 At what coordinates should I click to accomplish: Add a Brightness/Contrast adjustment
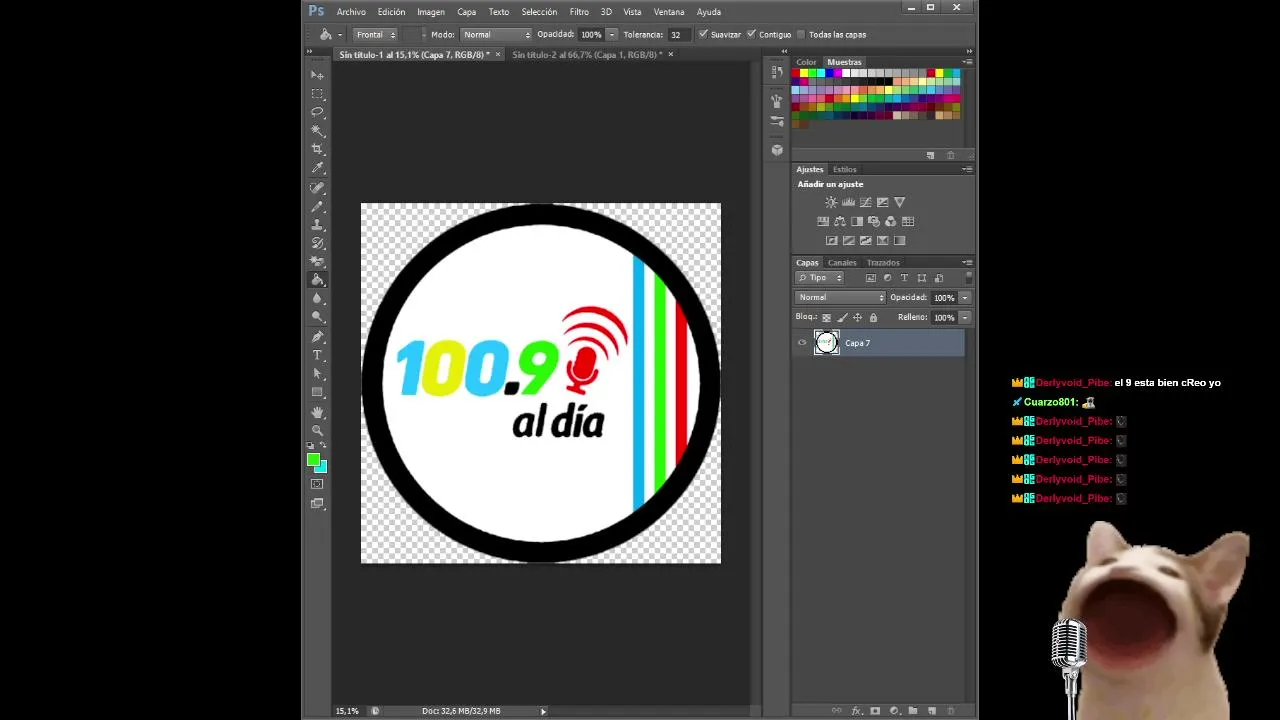pyautogui.click(x=831, y=202)
